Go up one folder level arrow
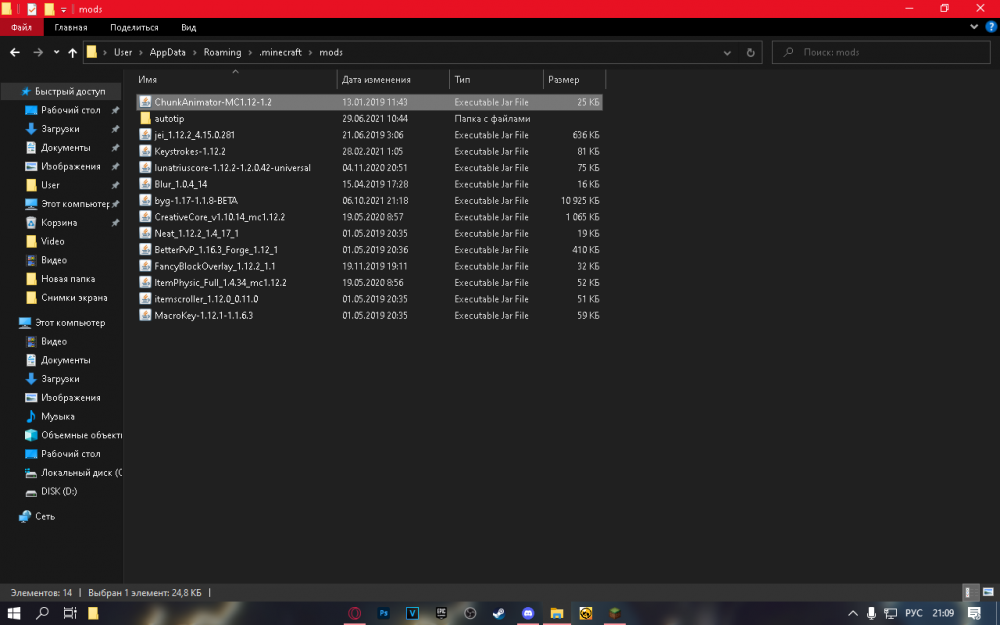The height and width of the screenshot is (625, 1000). point(73,52)
